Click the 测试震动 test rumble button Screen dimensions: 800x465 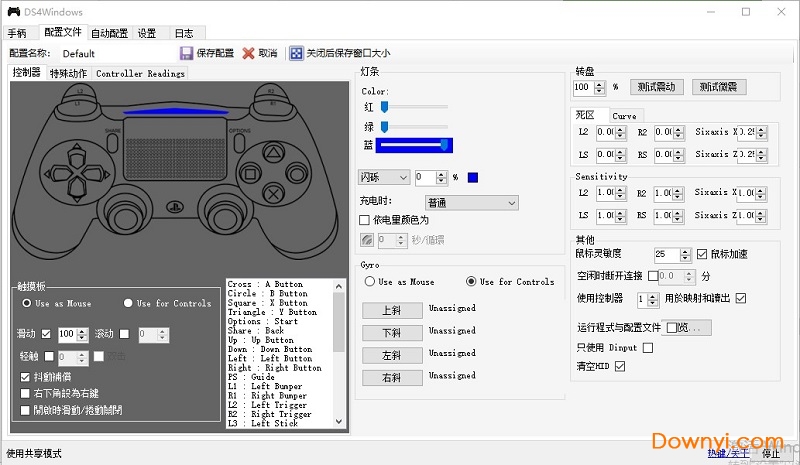click(657, 87)
